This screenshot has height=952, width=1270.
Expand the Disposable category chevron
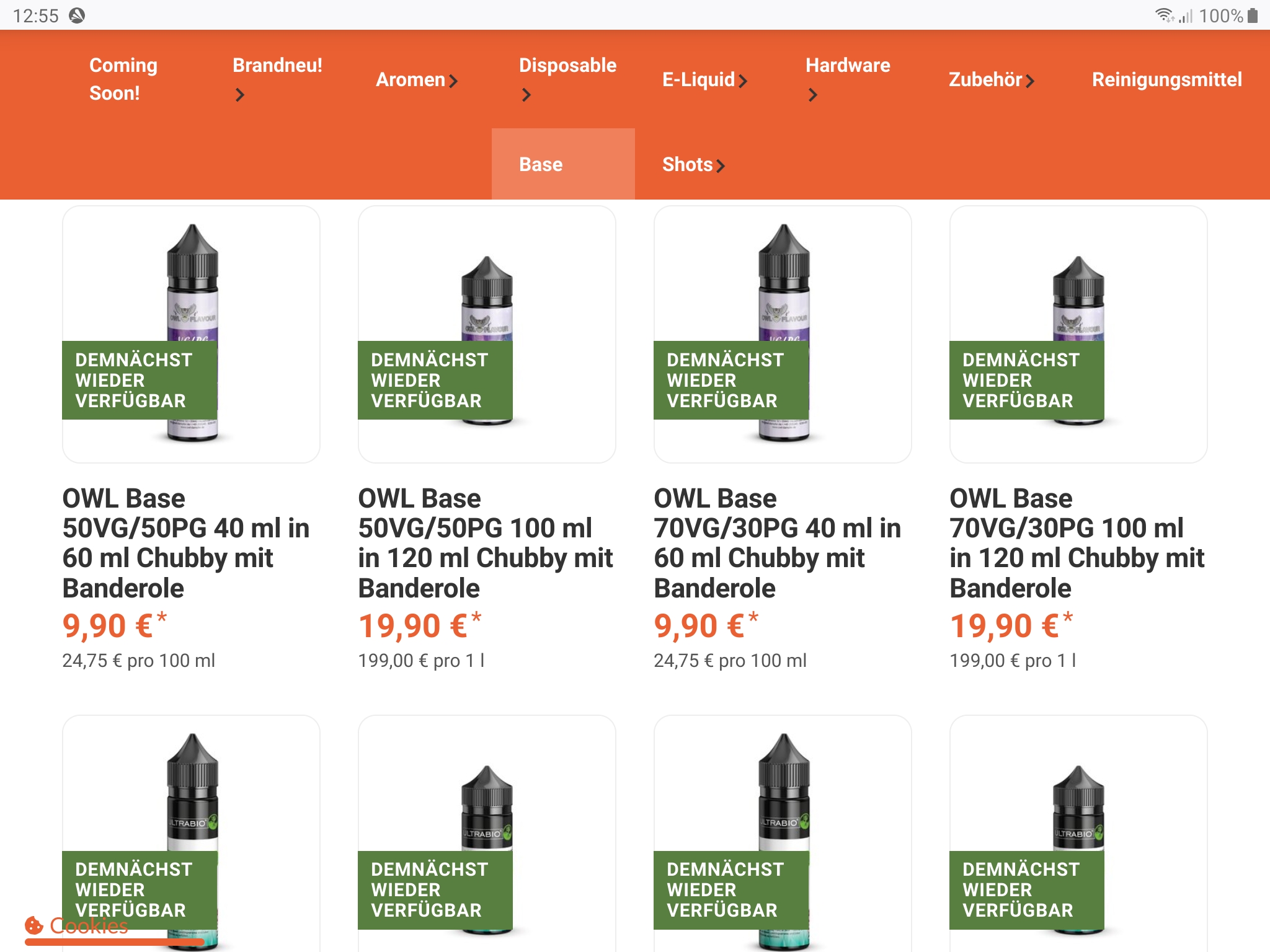(x=526, y=95)
